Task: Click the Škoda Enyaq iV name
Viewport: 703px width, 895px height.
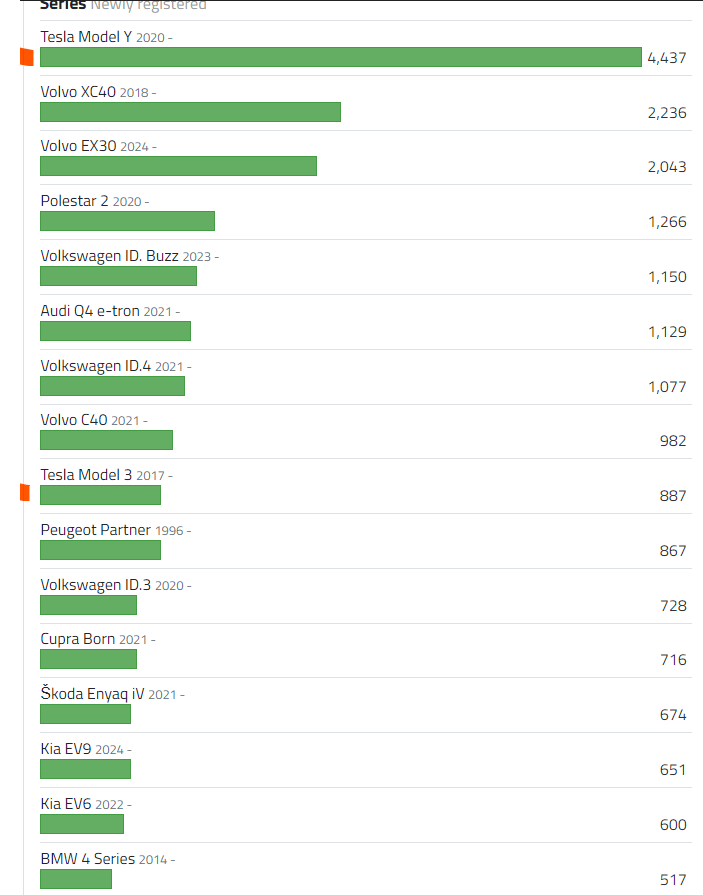Action: click(92, 694)
